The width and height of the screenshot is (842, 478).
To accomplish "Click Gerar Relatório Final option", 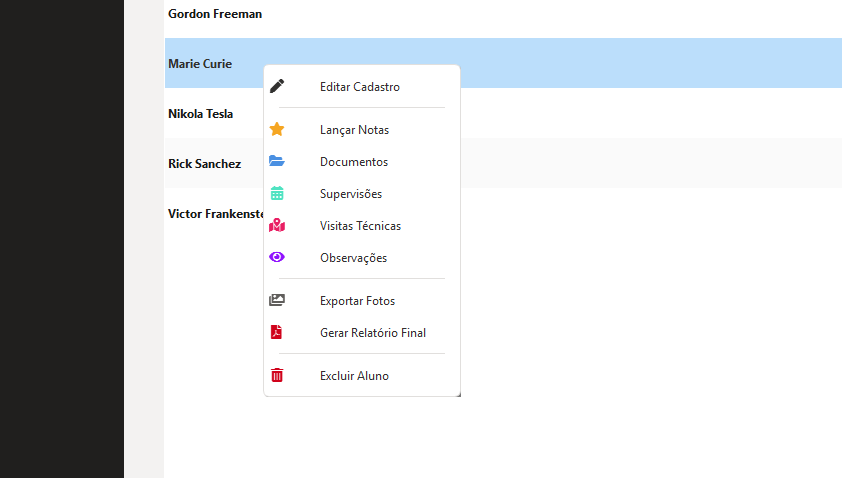I will tap(373, 333).
